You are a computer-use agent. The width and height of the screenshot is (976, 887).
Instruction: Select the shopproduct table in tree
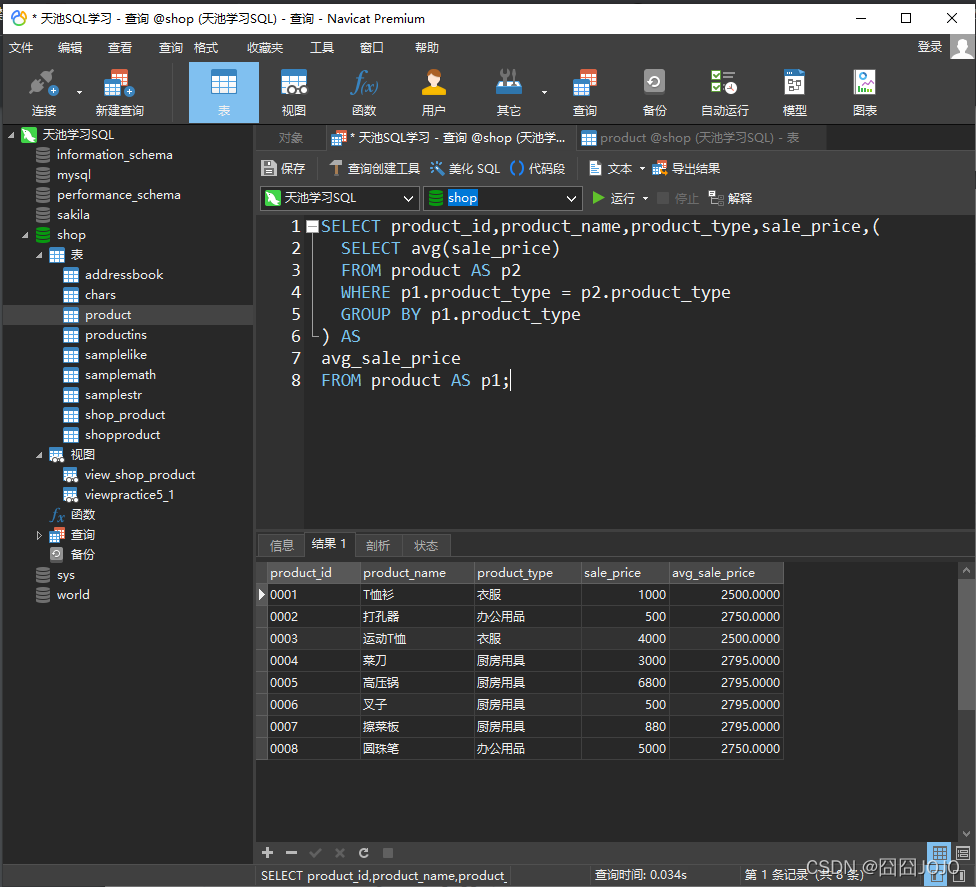(123, 435)
